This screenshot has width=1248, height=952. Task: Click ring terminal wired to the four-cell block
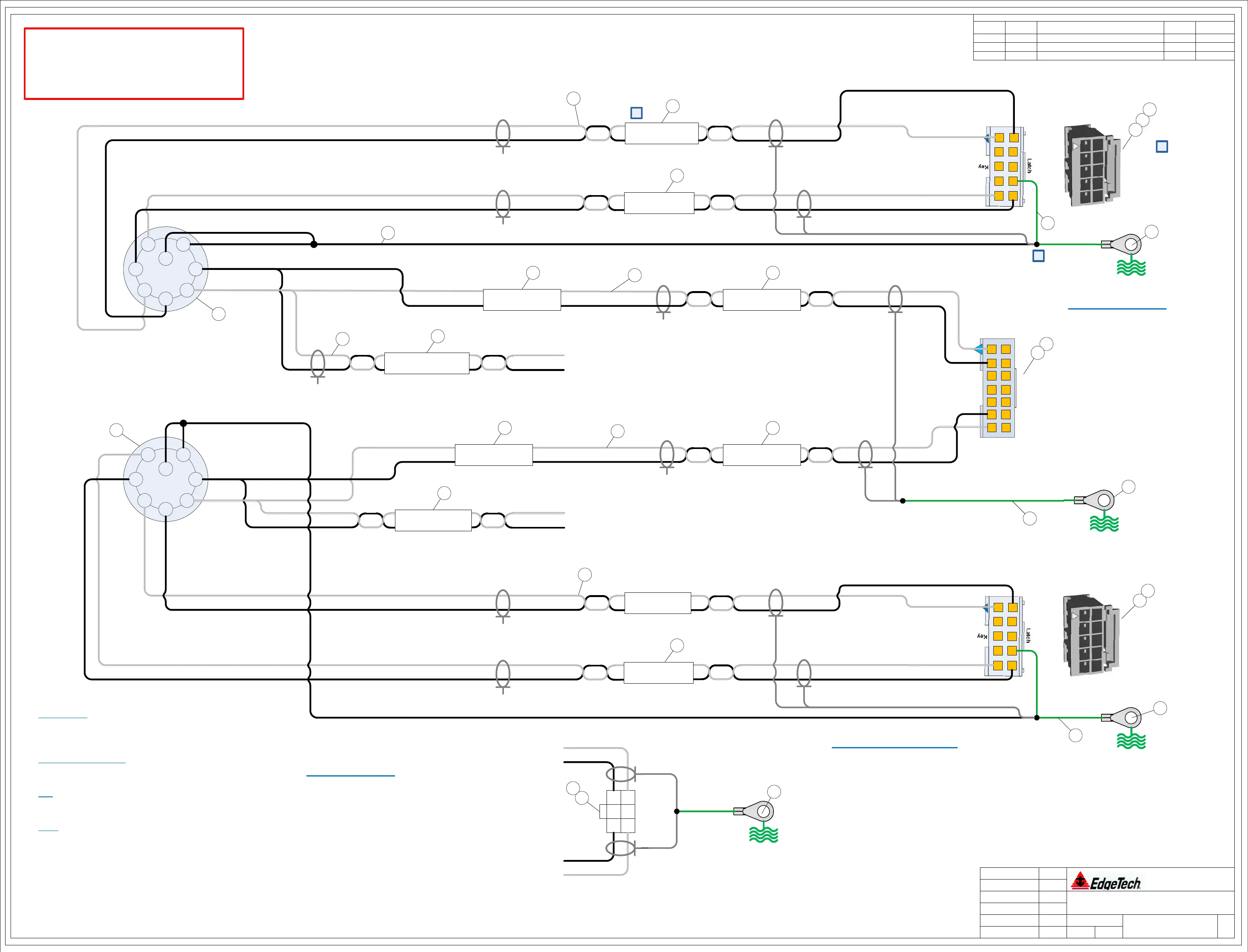pyautogui.click(x=754, y=811)
